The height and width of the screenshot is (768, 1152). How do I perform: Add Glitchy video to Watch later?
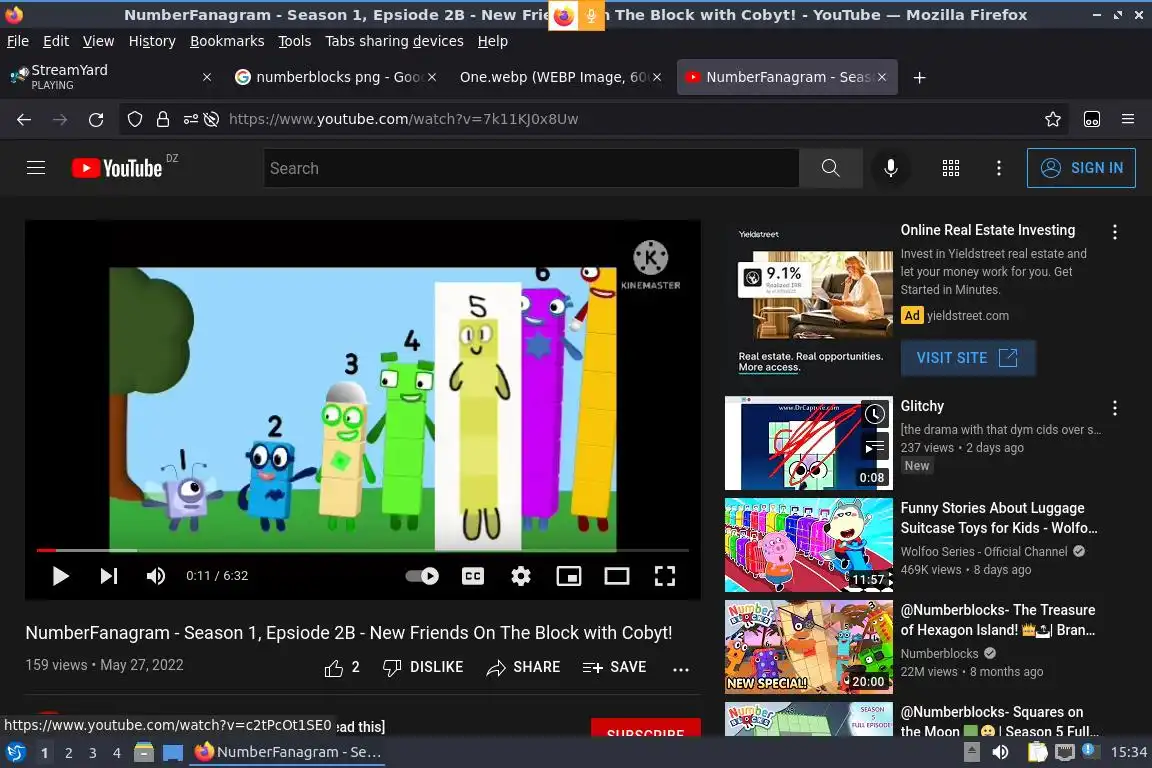pyautogui.click(x=874, y=414)
